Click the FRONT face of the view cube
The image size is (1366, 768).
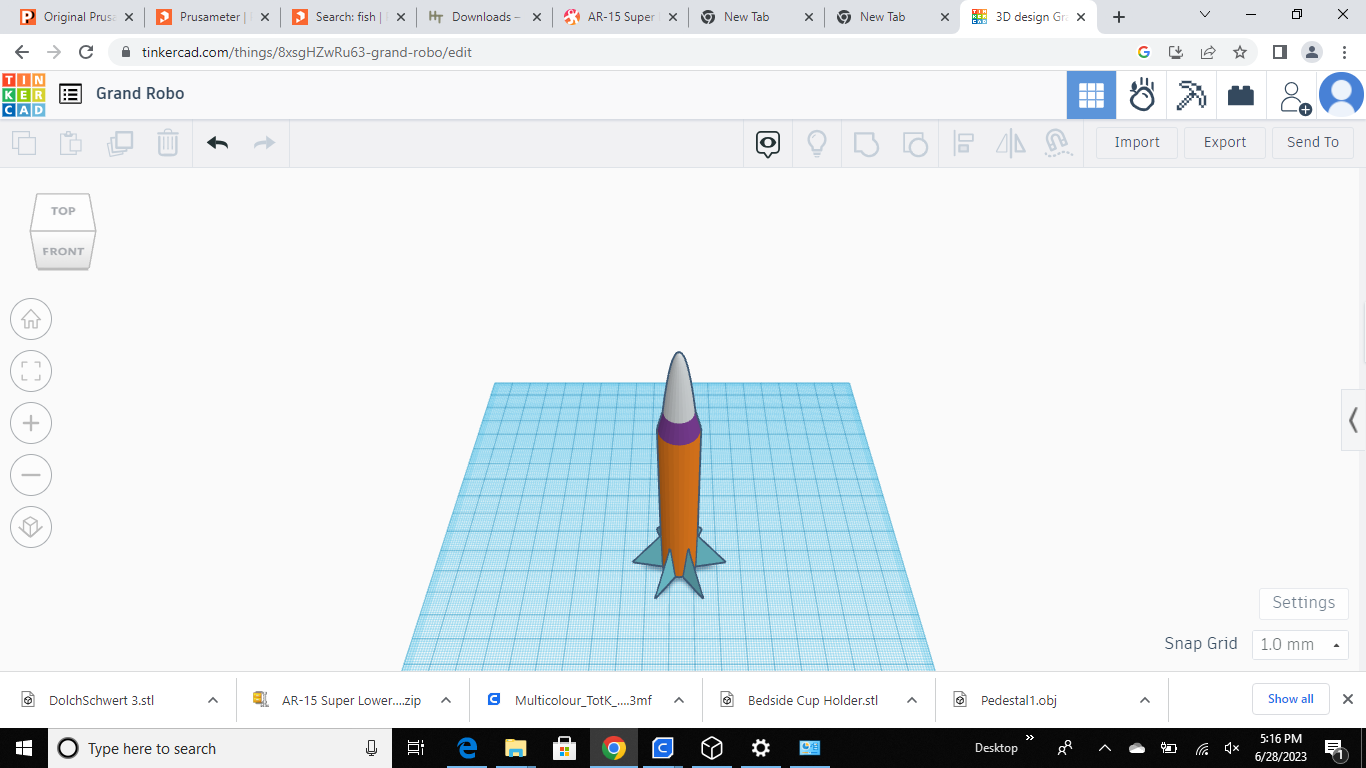click(x=63, y=251)
